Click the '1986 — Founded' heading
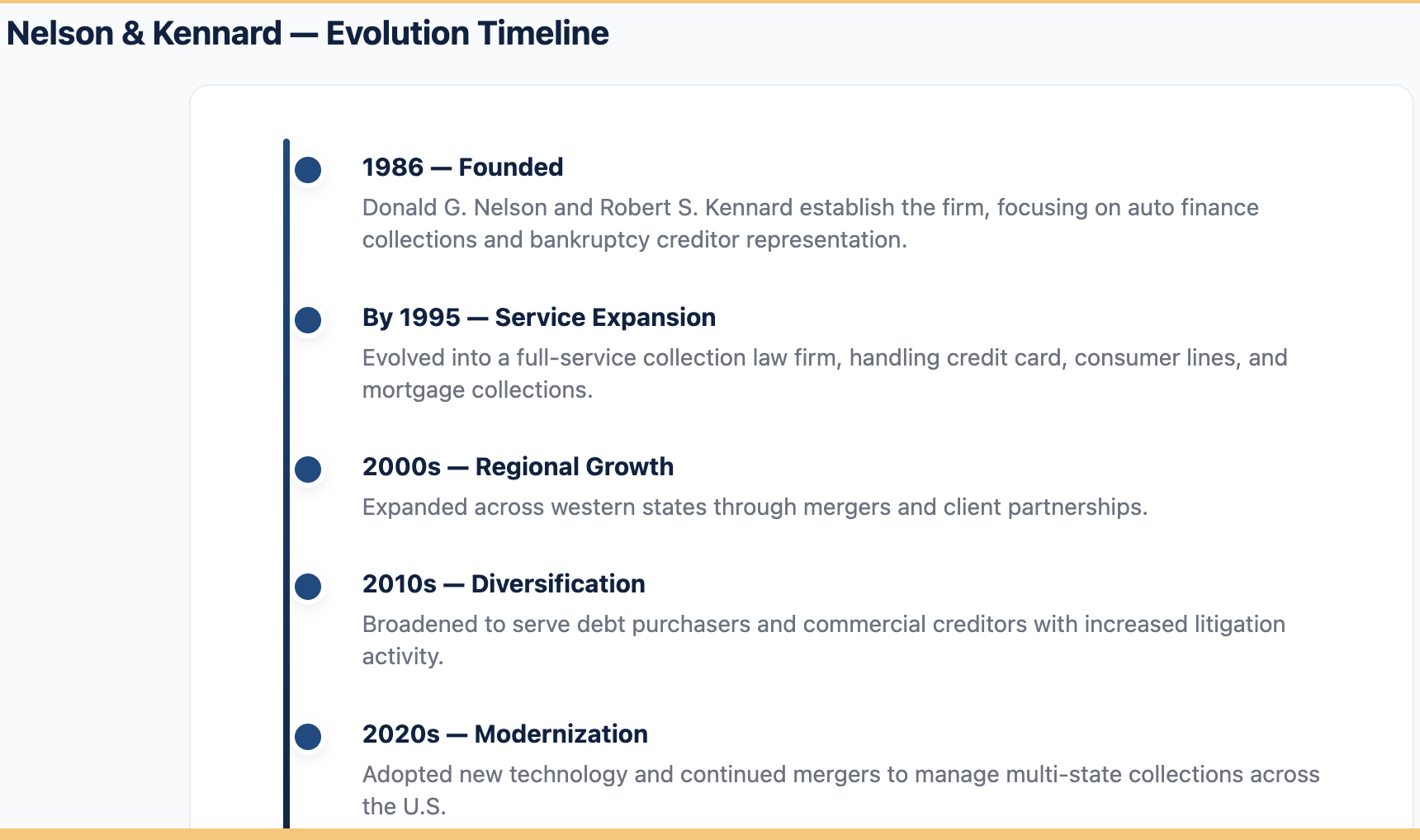 click(x=462, y=168)
